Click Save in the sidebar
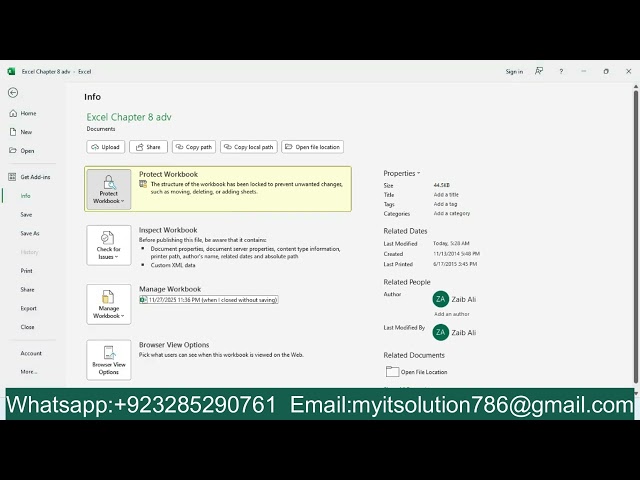 pos(26,214)
